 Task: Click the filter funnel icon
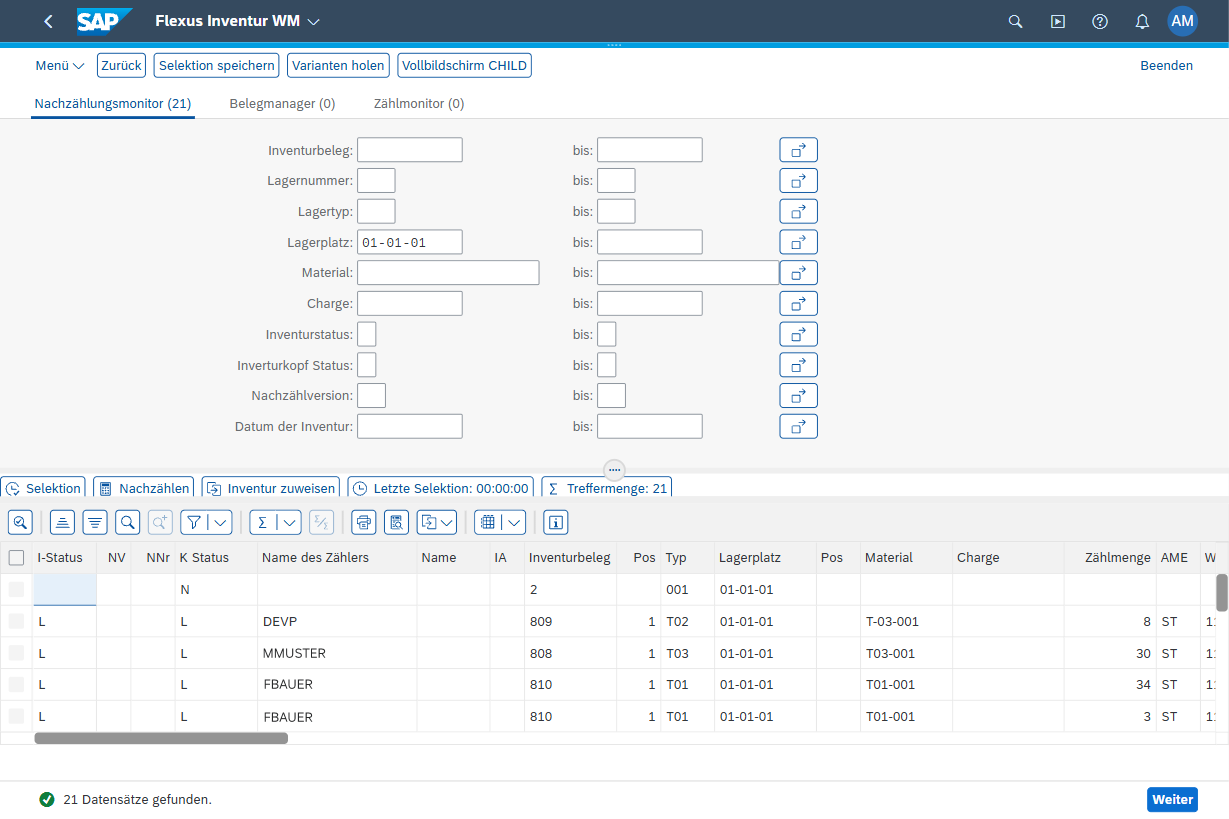point(194,522)
